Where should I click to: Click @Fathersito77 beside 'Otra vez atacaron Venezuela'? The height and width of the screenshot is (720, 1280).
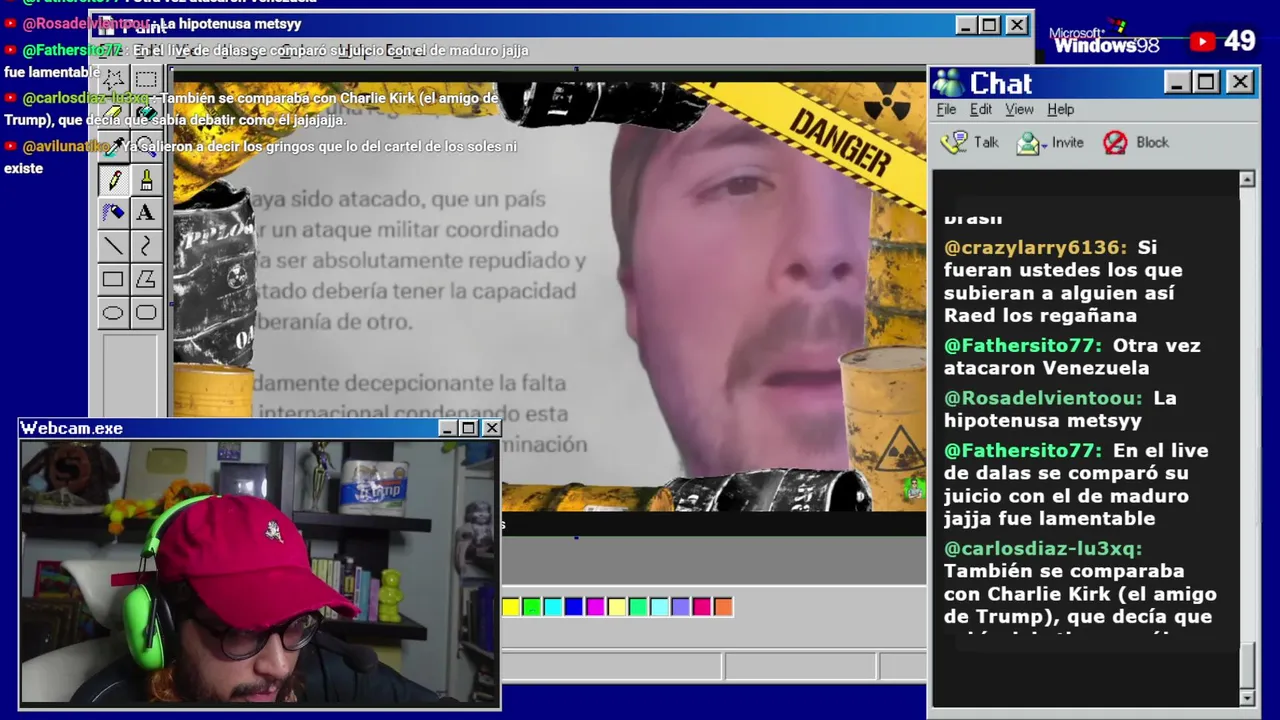click(1023, 345)
